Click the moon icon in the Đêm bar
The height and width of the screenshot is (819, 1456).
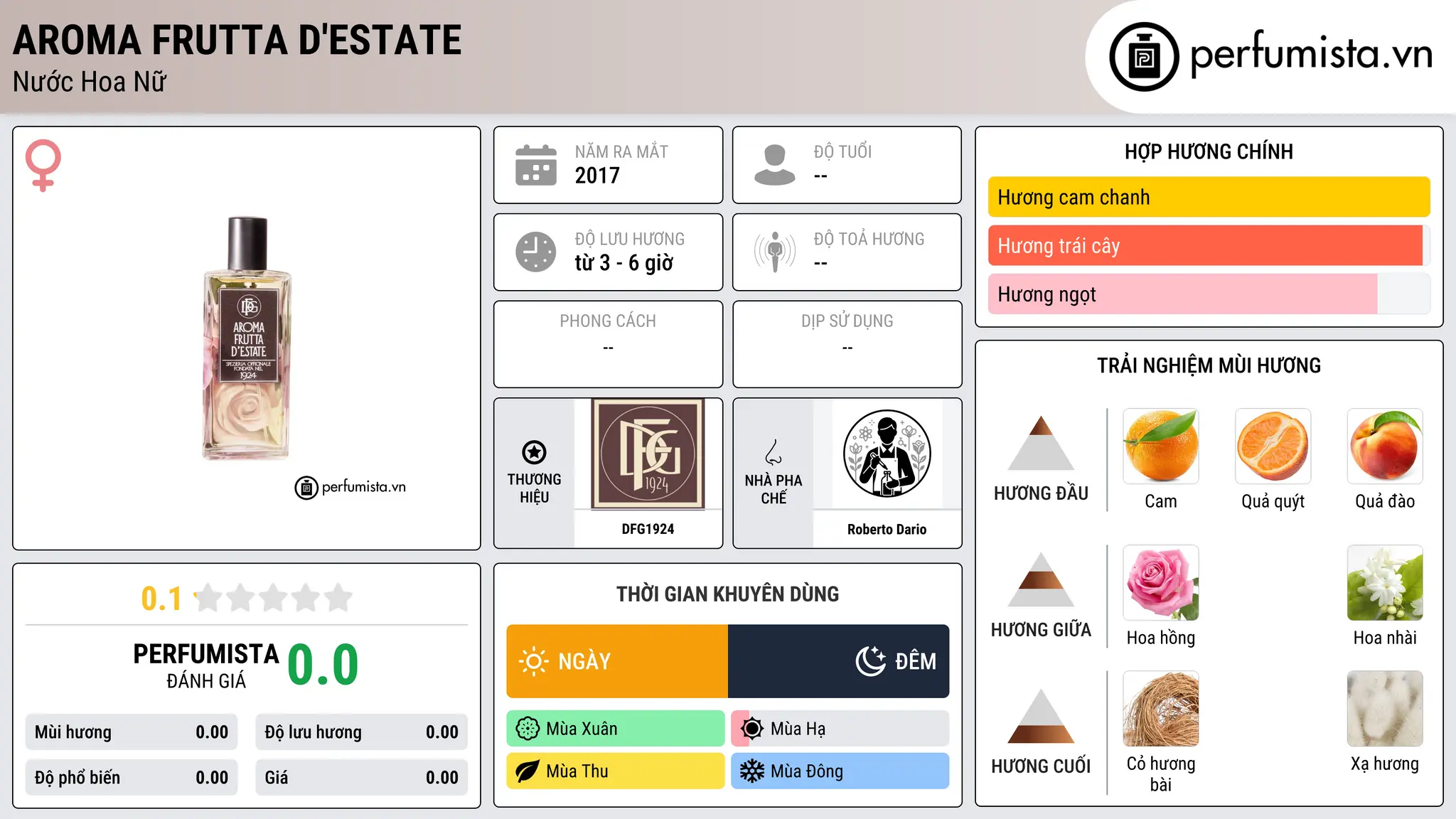pos(871,661)
